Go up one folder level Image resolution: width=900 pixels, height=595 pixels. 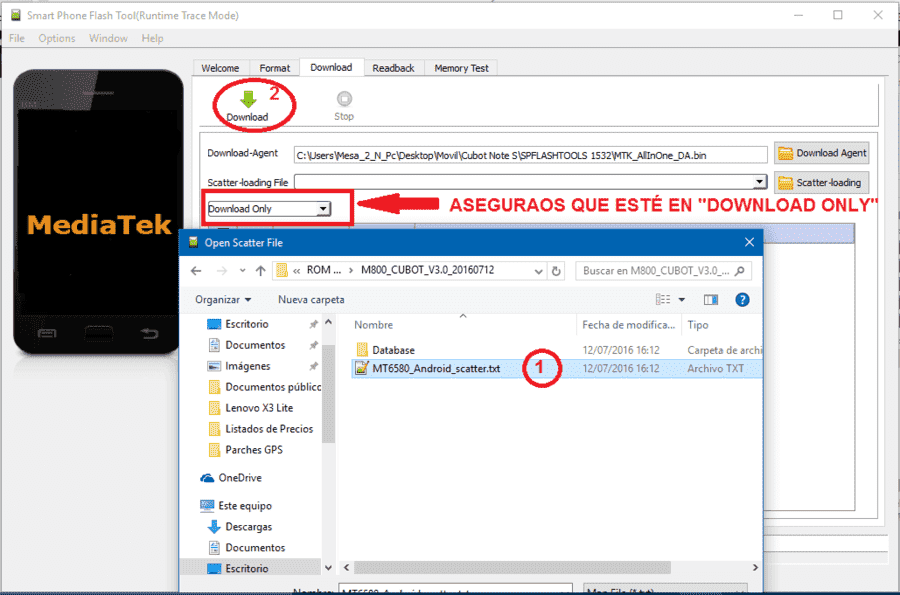coord(261,271)
